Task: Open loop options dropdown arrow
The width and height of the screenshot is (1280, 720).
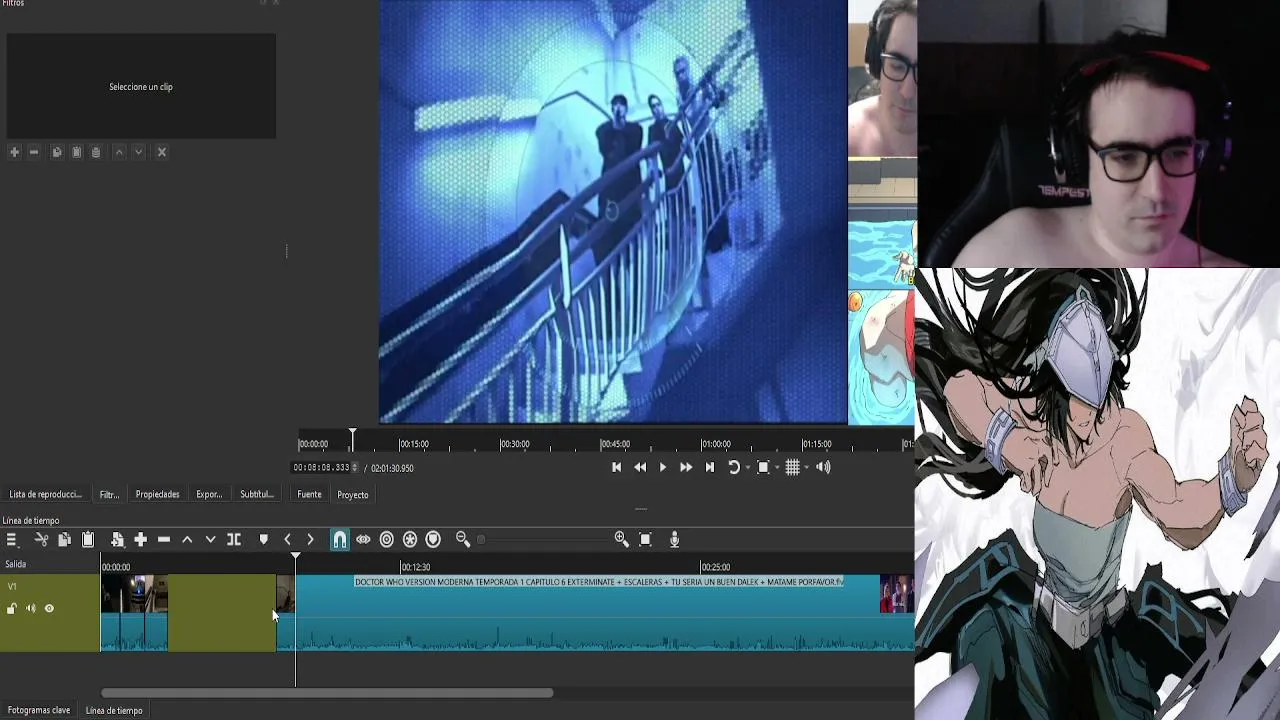Action: click(747, 467)
